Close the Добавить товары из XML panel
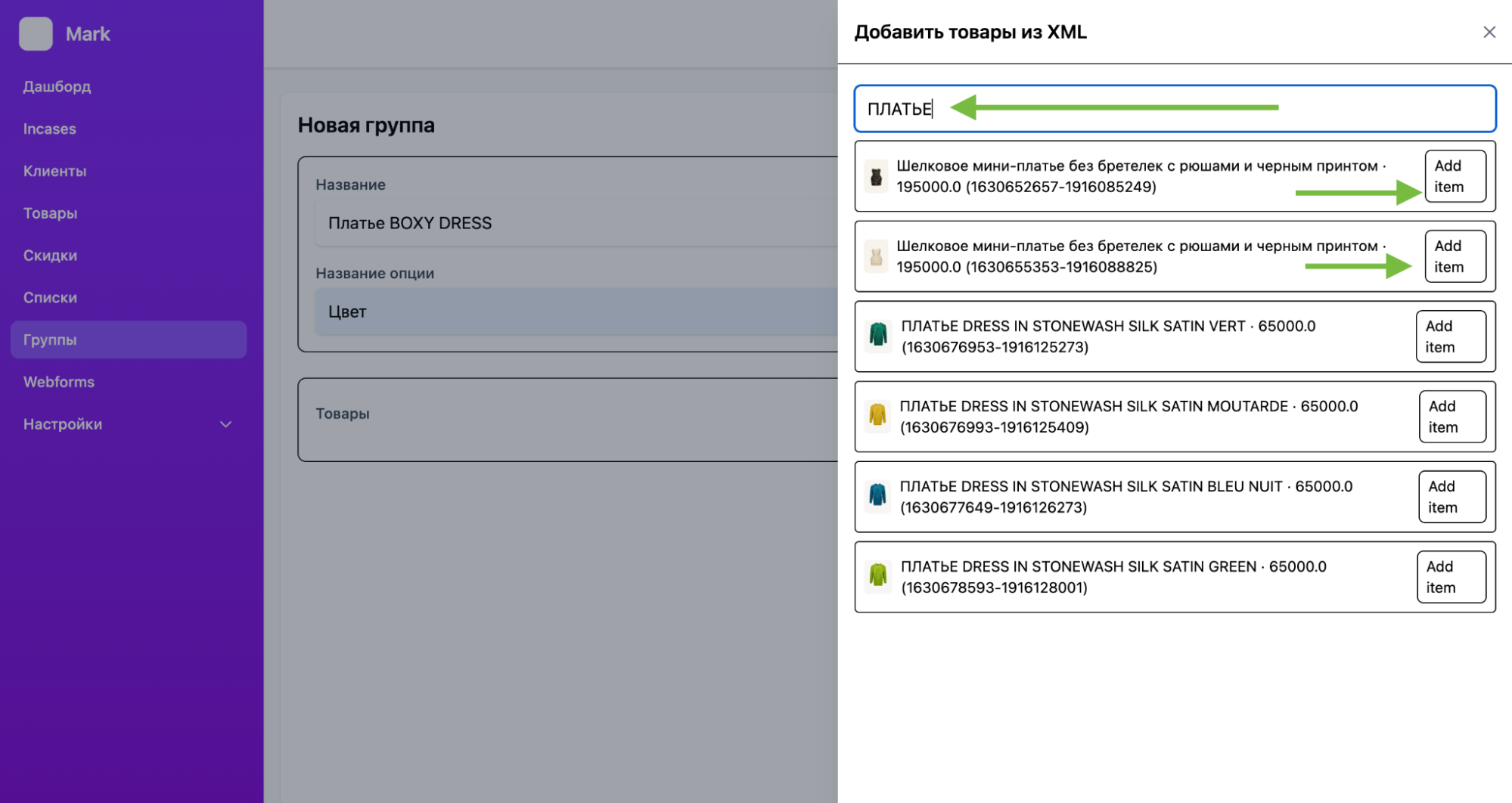This screenshot has height=803, width=1512. tap(1489, 32)
